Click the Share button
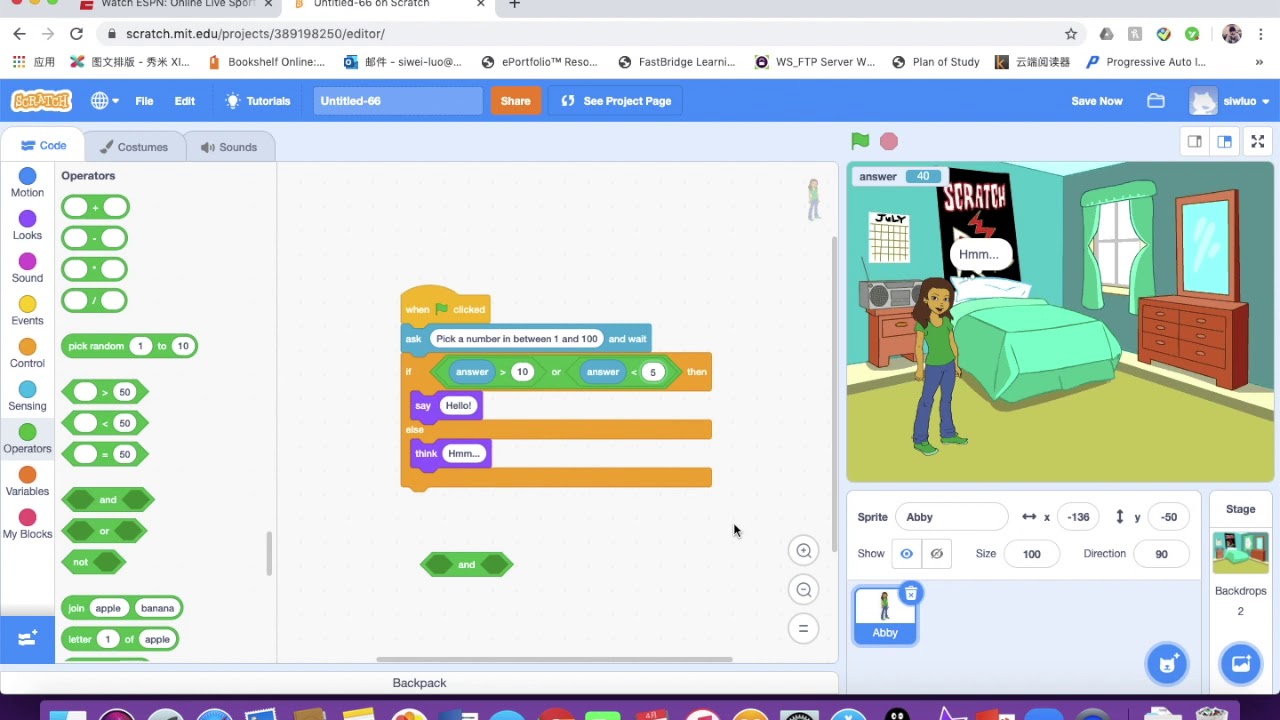 (x=516, y=101)
